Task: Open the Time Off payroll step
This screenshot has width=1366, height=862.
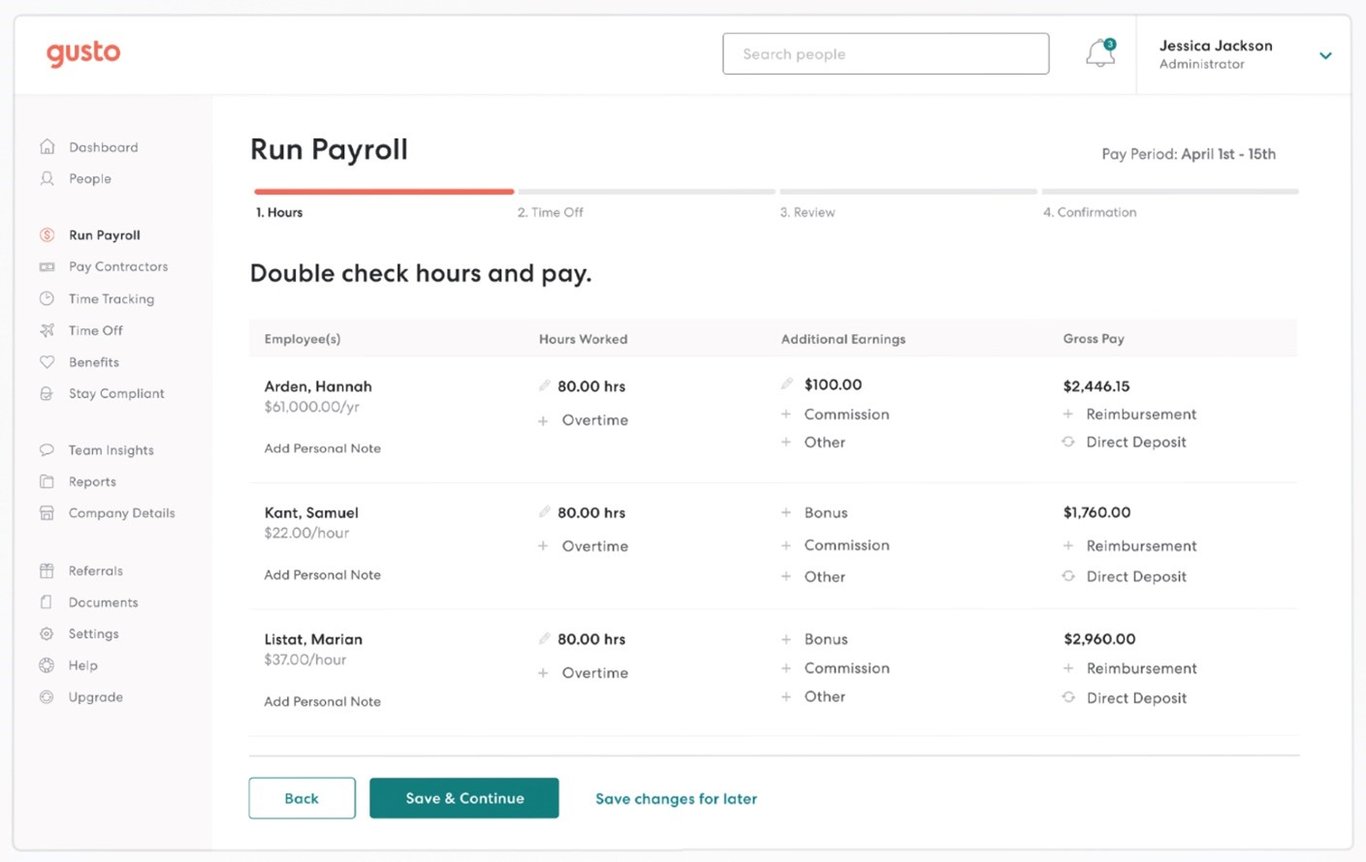Action: (551, 212)
